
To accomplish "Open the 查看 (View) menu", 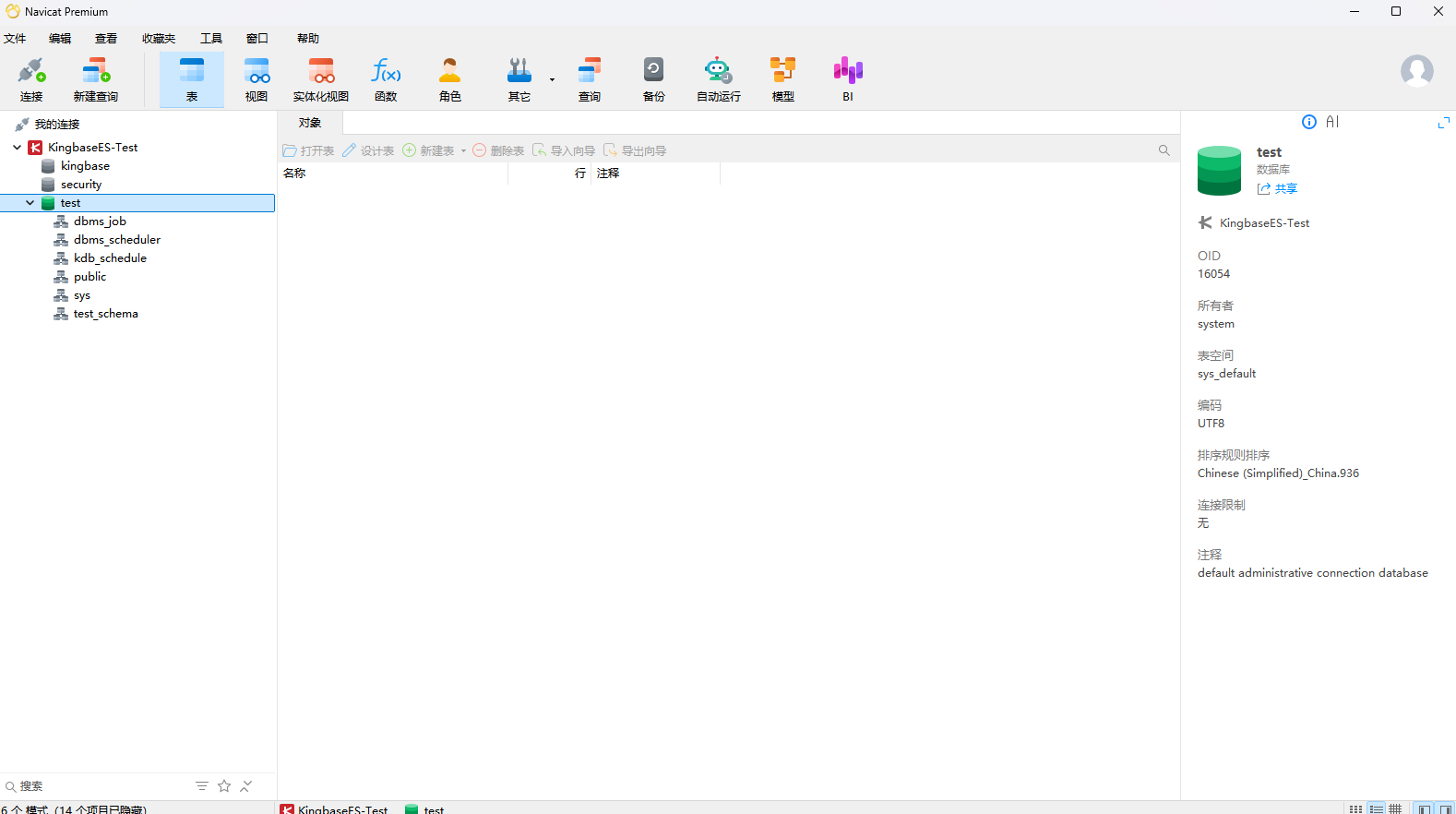I will point(106,39).
